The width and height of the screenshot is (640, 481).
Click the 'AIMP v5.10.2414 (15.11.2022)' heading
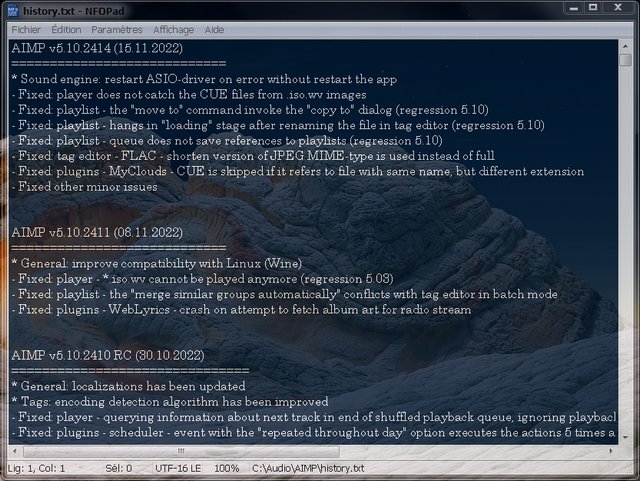(97, 48)
